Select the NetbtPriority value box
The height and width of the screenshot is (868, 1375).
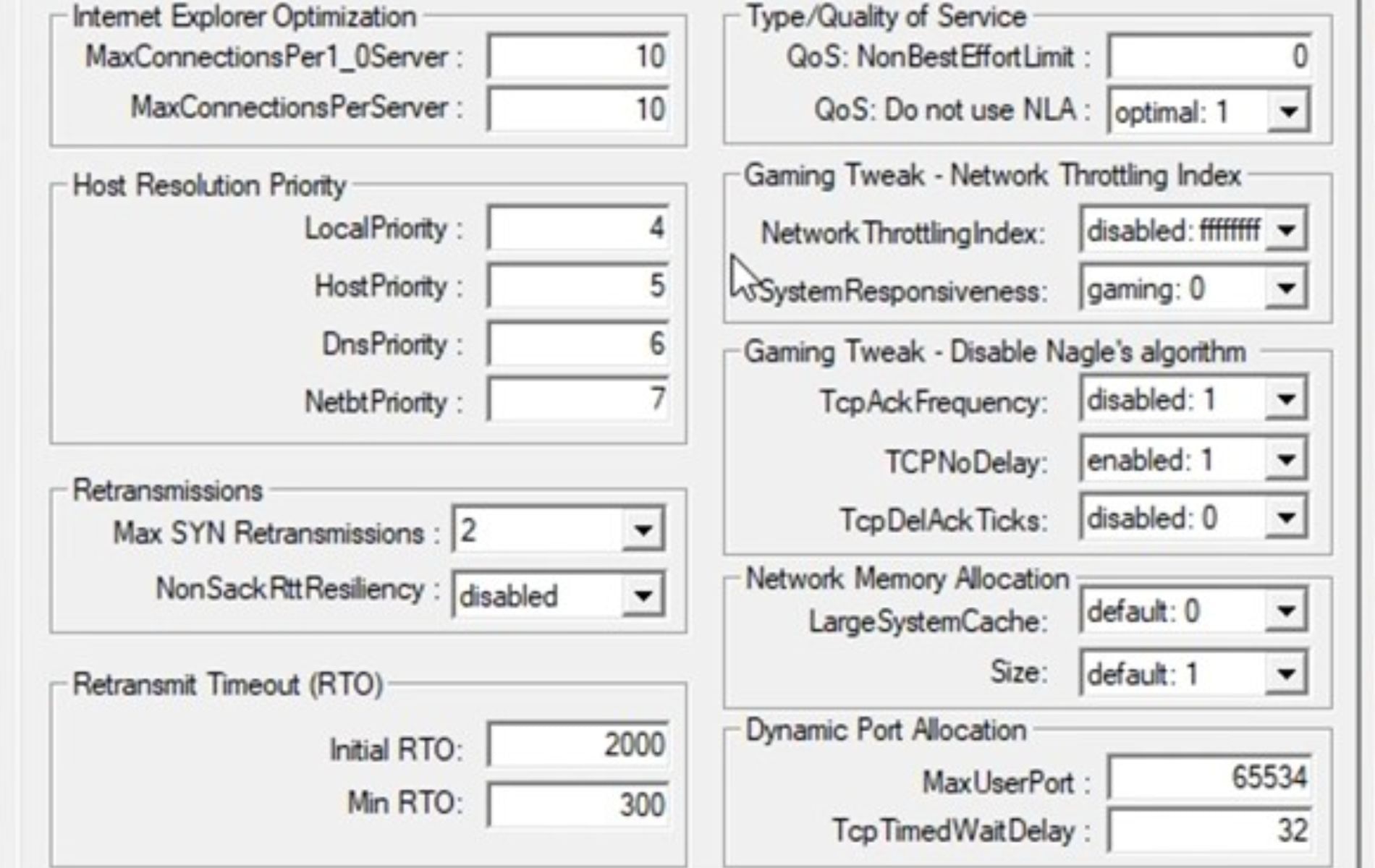click(579, 400)
